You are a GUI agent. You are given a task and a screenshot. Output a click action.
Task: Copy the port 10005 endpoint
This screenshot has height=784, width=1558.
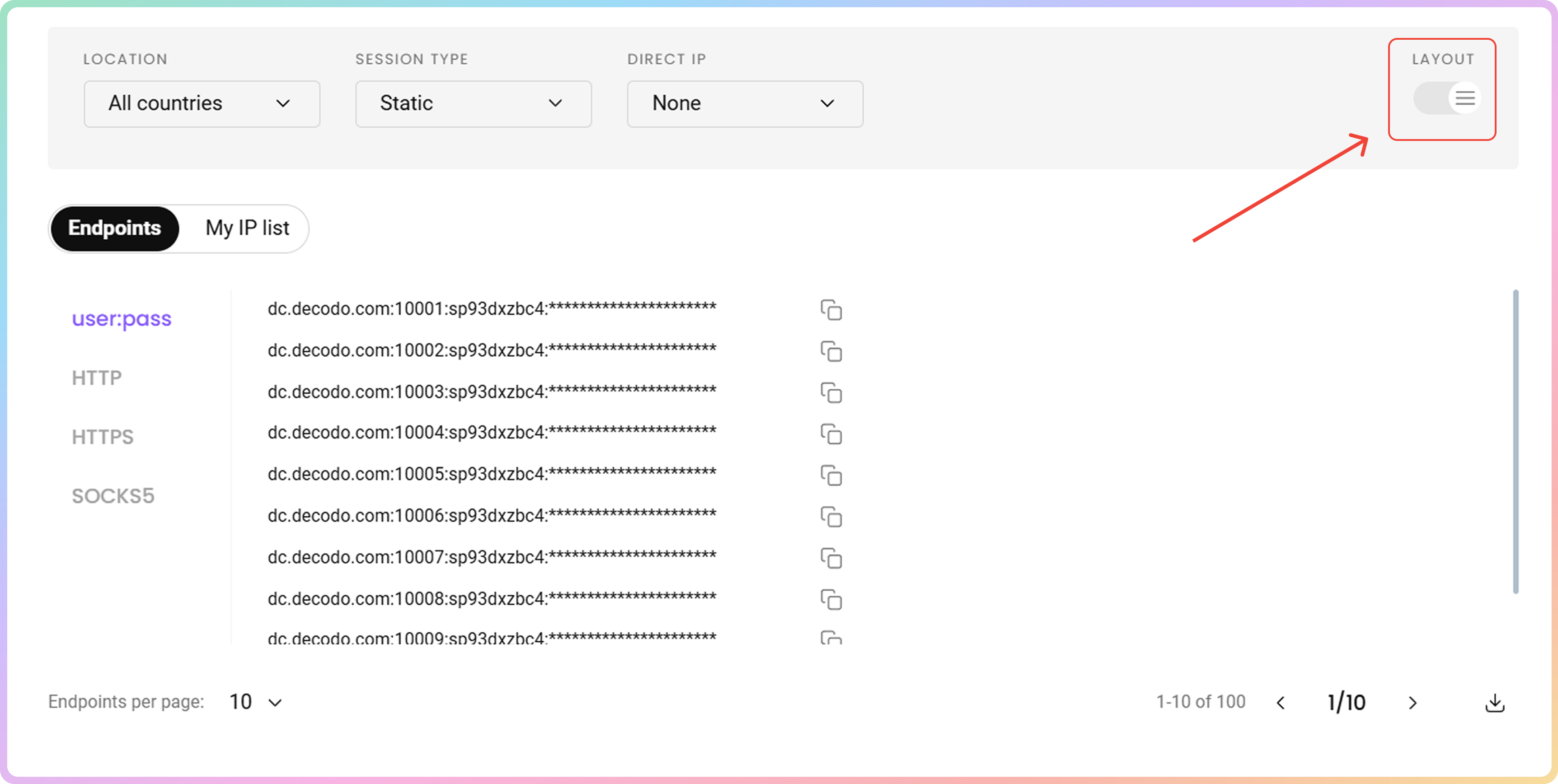[831, 475]
